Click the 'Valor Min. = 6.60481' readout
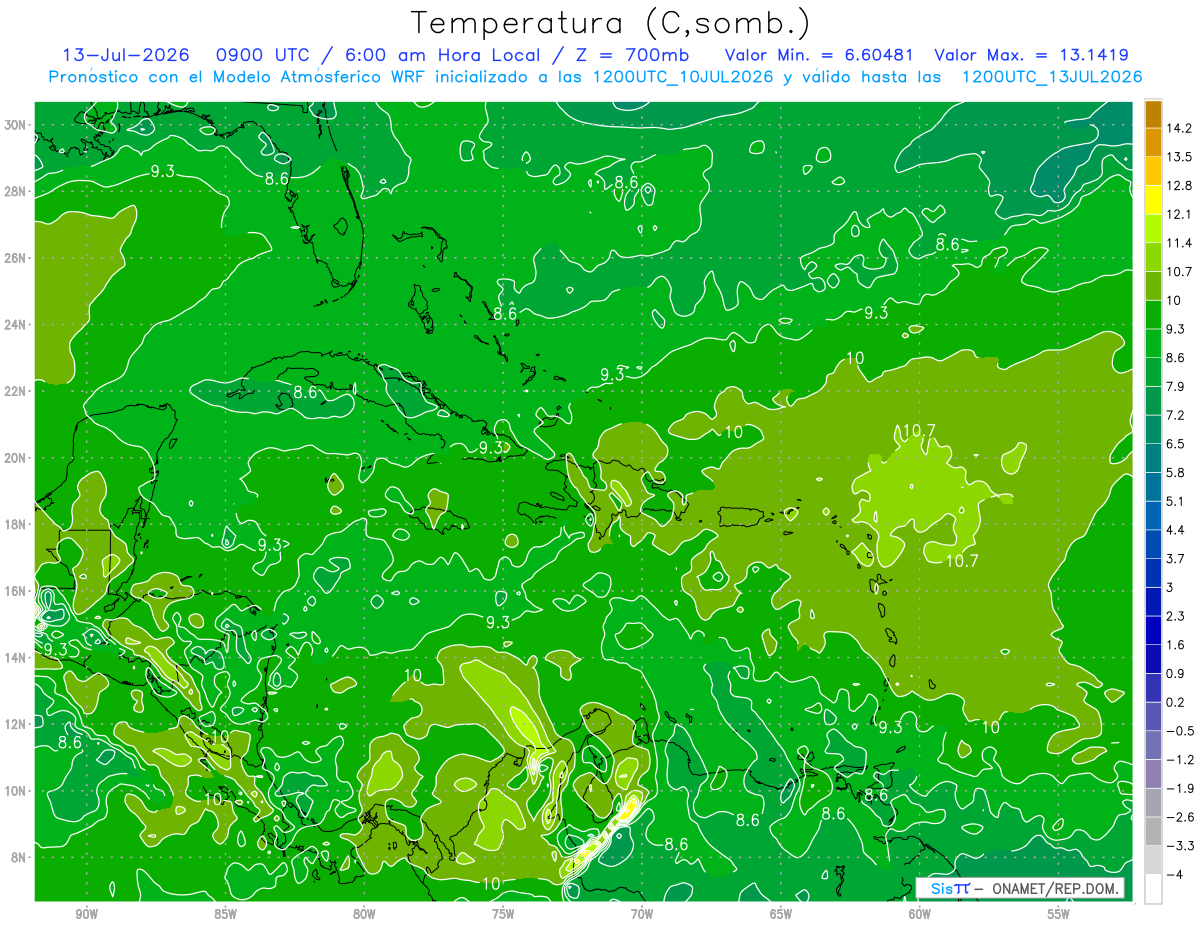Image resolution: width=1200 pixels, height=927 pixels. pos(821,55)
